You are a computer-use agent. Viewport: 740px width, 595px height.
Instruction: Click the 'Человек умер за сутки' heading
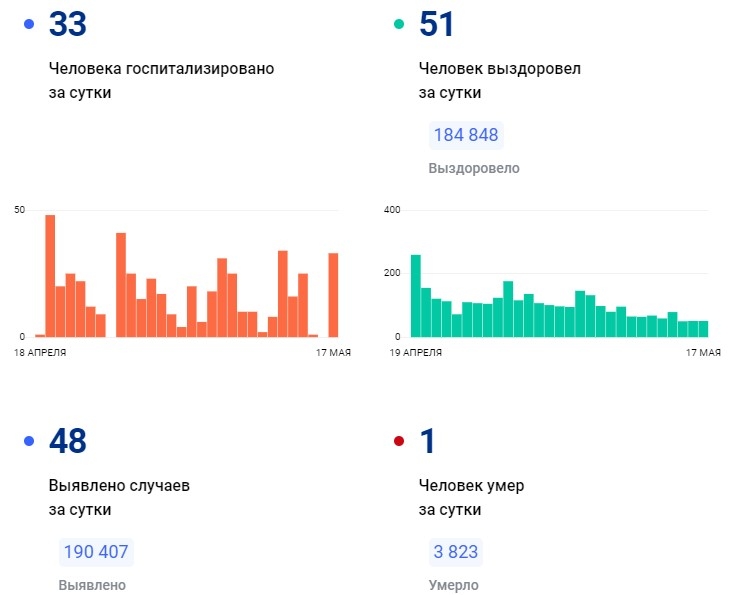click(471, 497)
